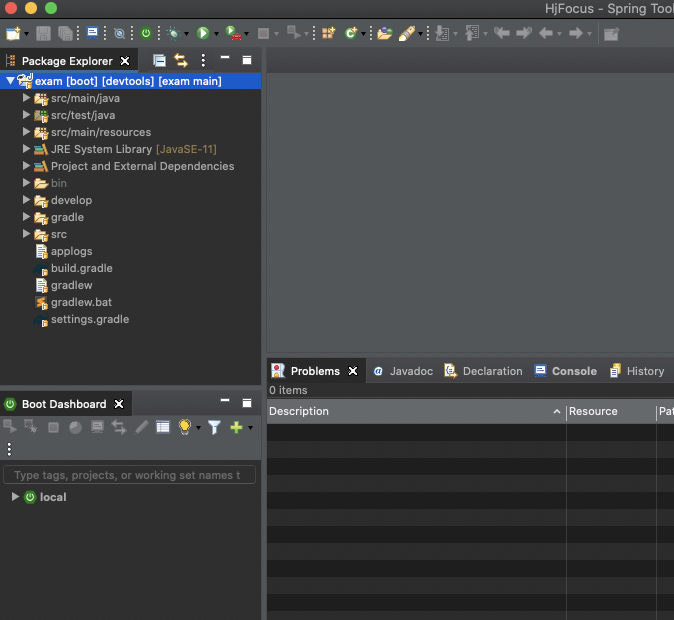Minimize the Package Explorer panel
This screenshot has height=620, width=674.
point(225,57)
